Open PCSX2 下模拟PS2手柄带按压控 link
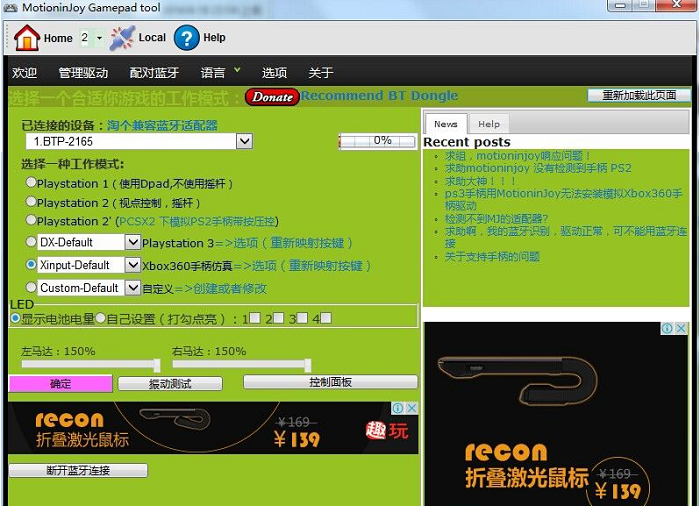This screenshot has width=700, height=506. 197,222
